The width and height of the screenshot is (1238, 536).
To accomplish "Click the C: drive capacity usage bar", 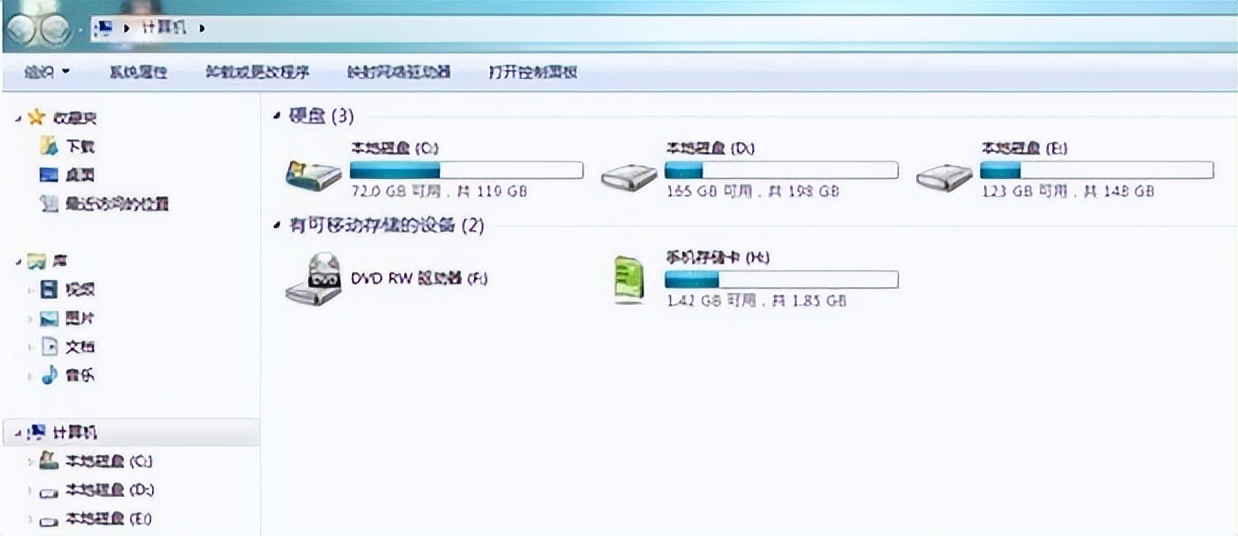I will (x=466, y=170).
